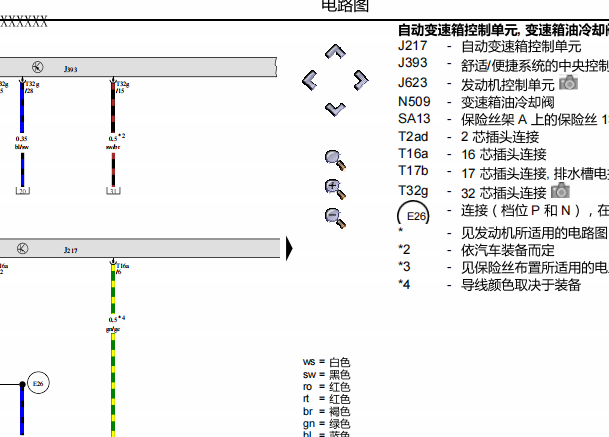The height and width of the screenshot is (437, 609).
Task: Click the E26 circle in the legend list
Action: [414, 214]
